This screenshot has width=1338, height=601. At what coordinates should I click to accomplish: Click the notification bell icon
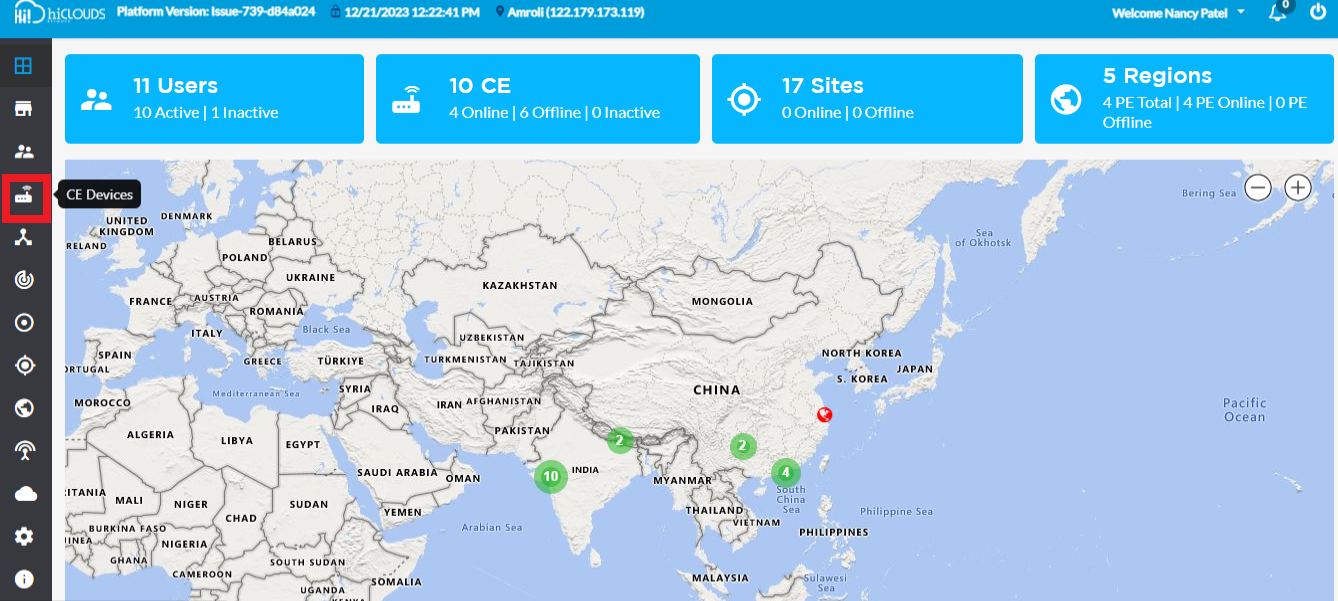tap(1277, 13)
